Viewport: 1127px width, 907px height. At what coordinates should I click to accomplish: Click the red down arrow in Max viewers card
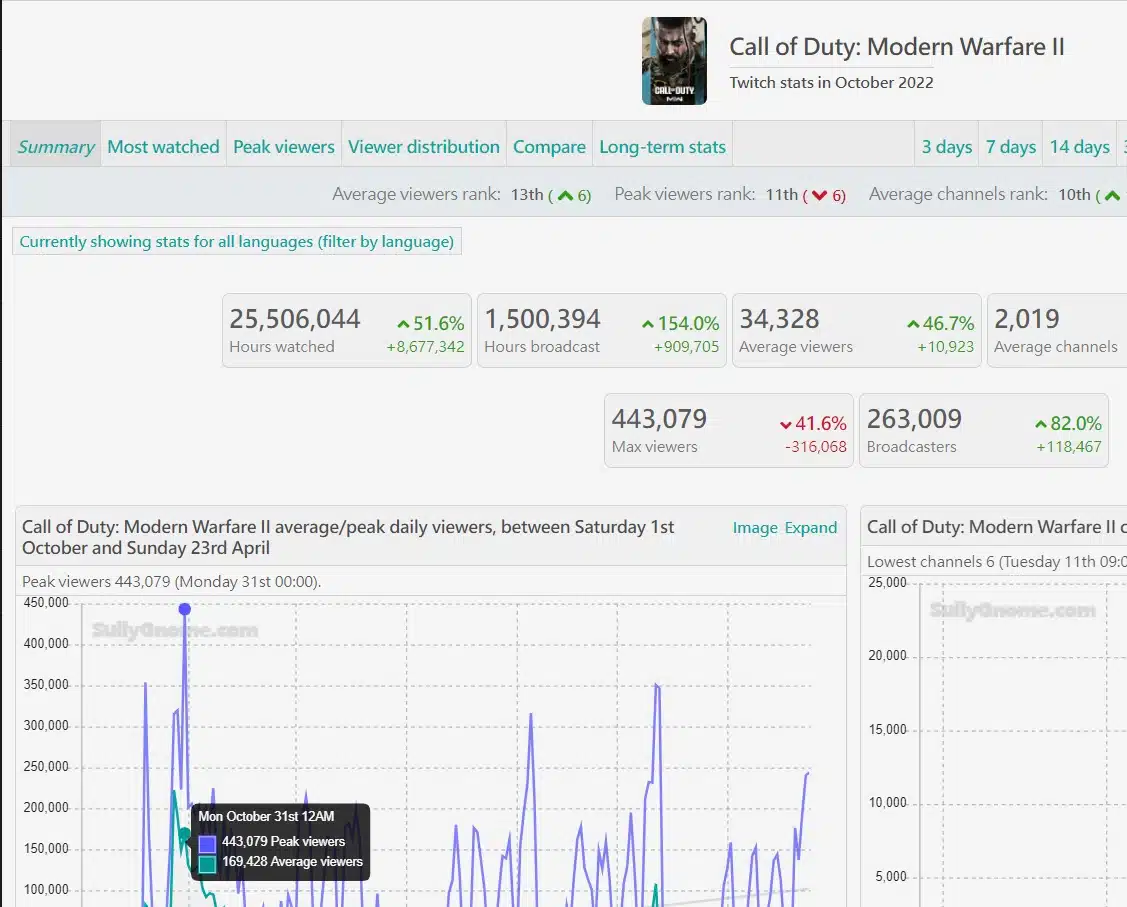click(x=786, y=424)
